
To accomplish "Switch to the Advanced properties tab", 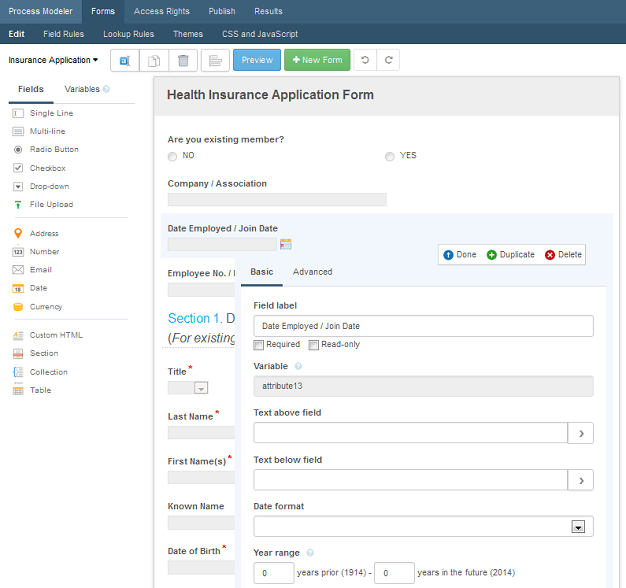I will click(313, 272).
